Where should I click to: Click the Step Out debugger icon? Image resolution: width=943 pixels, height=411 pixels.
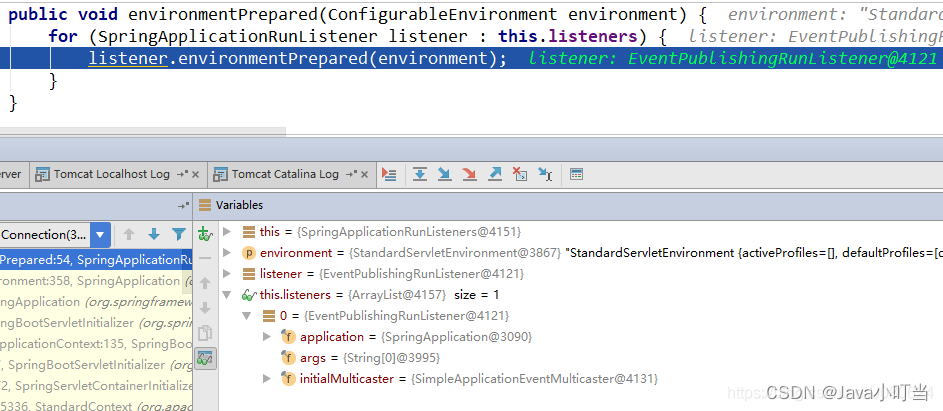(x=494, y=175)
